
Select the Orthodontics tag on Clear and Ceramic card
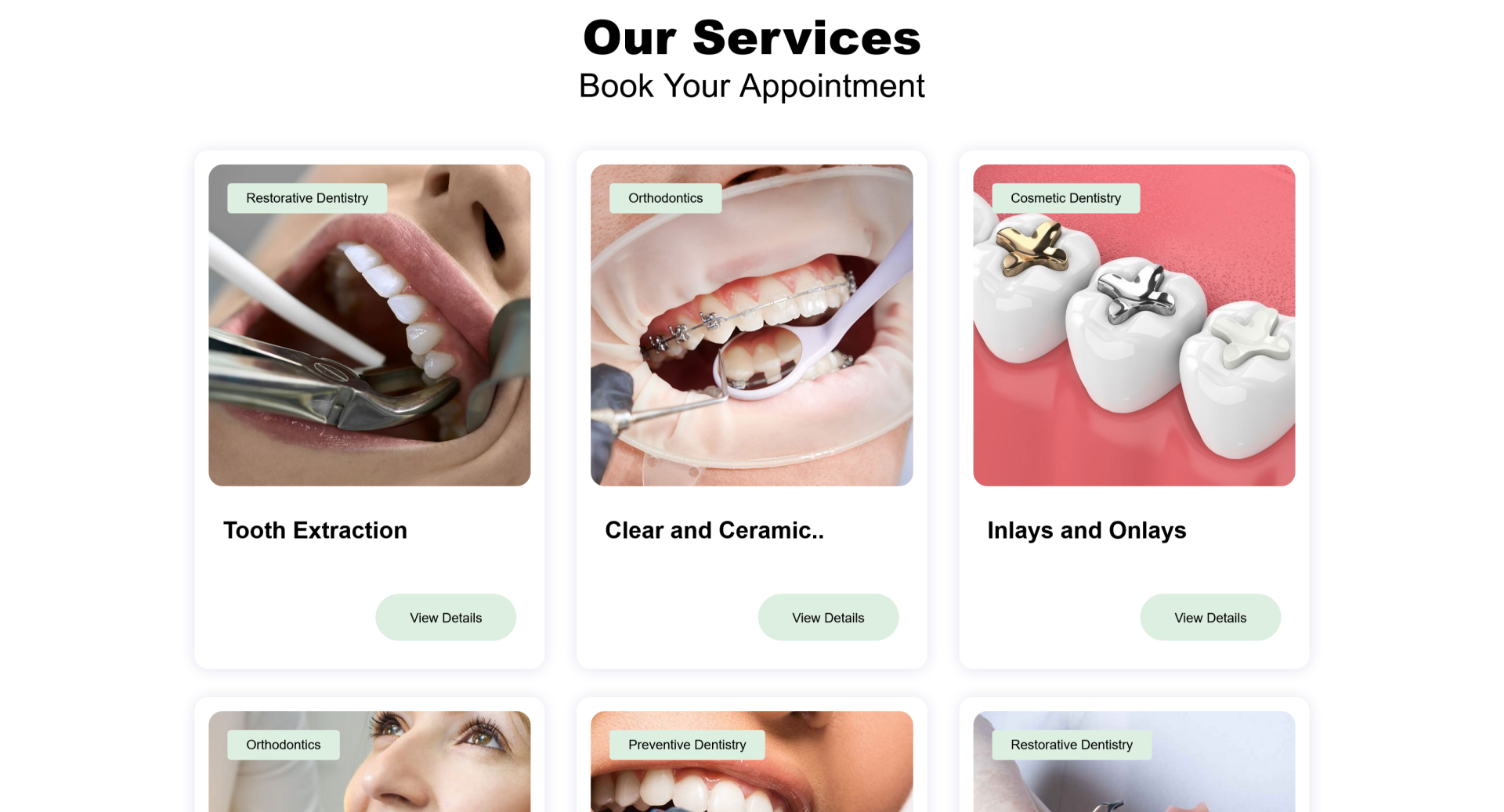pos(666,198)
